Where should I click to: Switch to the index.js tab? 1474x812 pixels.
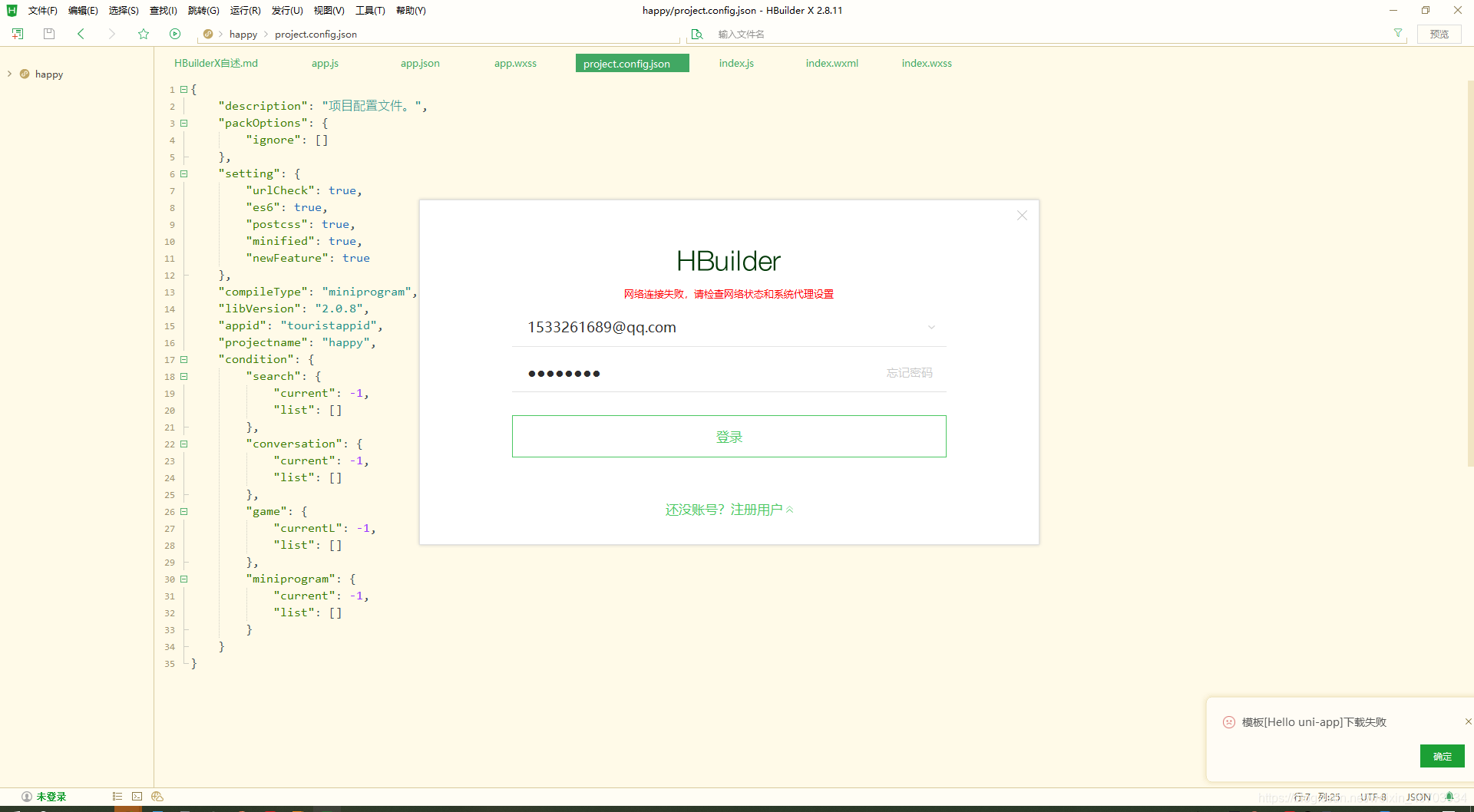(736, 63)
